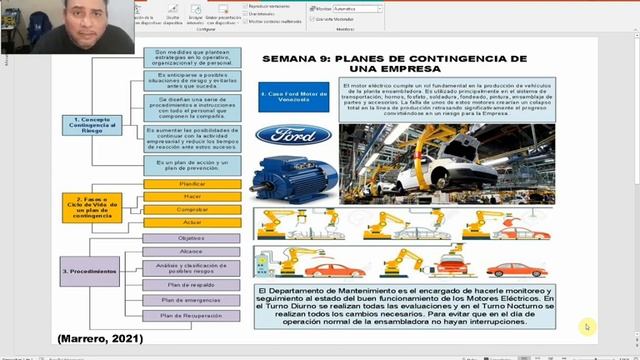The image size is (640, 360).
Task: Select the yellow 'Actuar' box
Action: [192, 222]
